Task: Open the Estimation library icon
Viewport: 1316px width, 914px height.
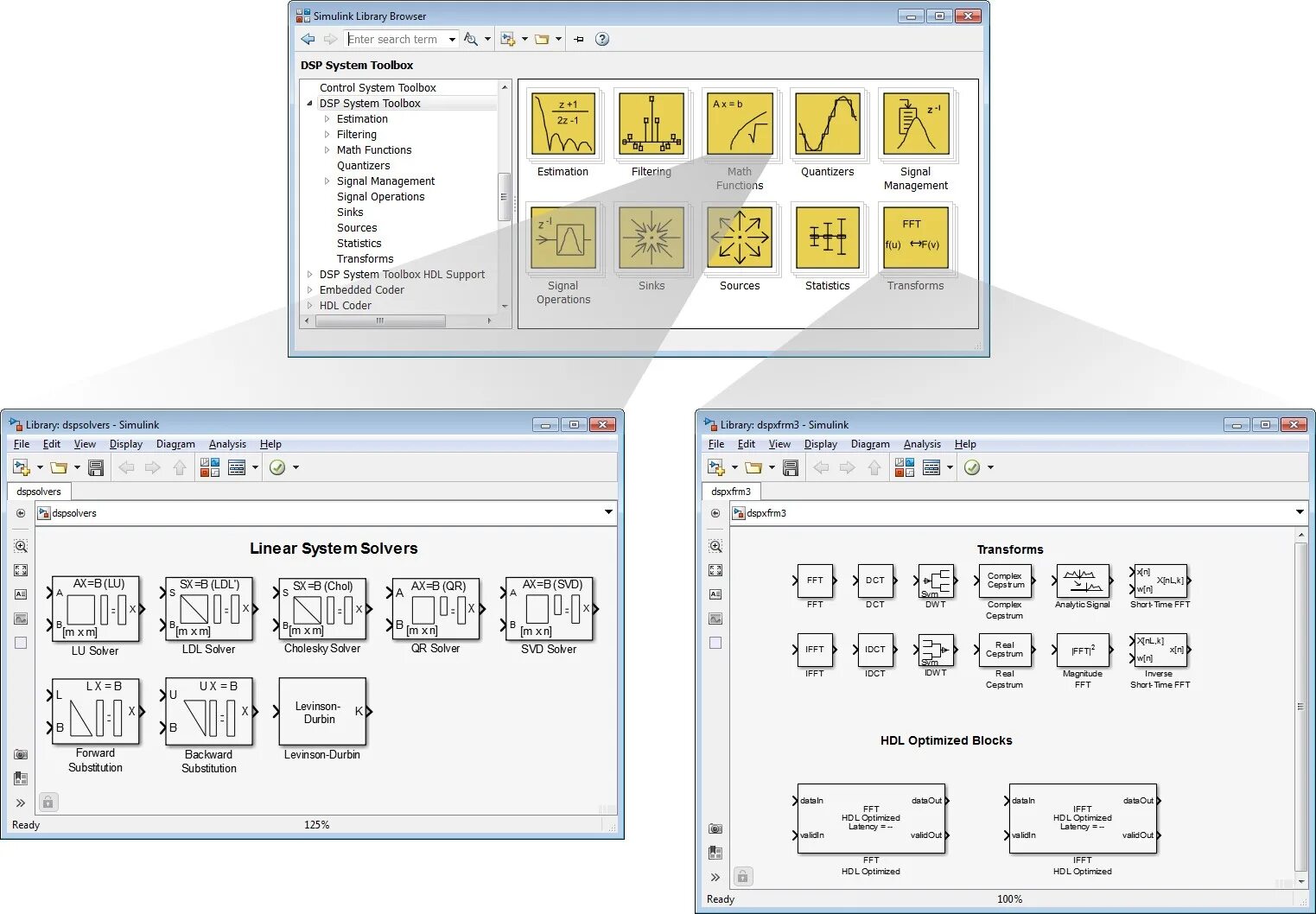Action: [x=563, y=124]
